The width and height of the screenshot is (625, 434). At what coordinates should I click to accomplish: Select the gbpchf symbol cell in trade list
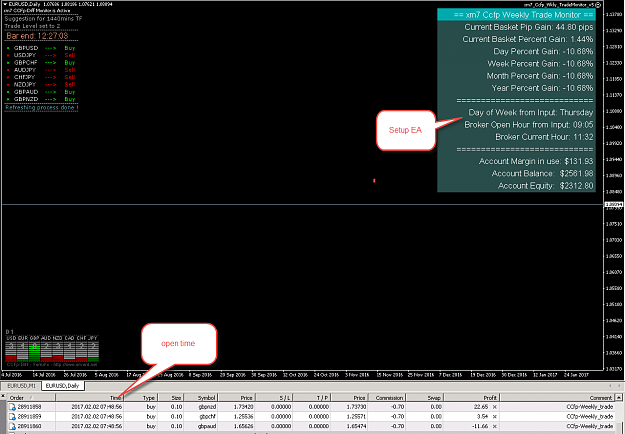(201, 416)
